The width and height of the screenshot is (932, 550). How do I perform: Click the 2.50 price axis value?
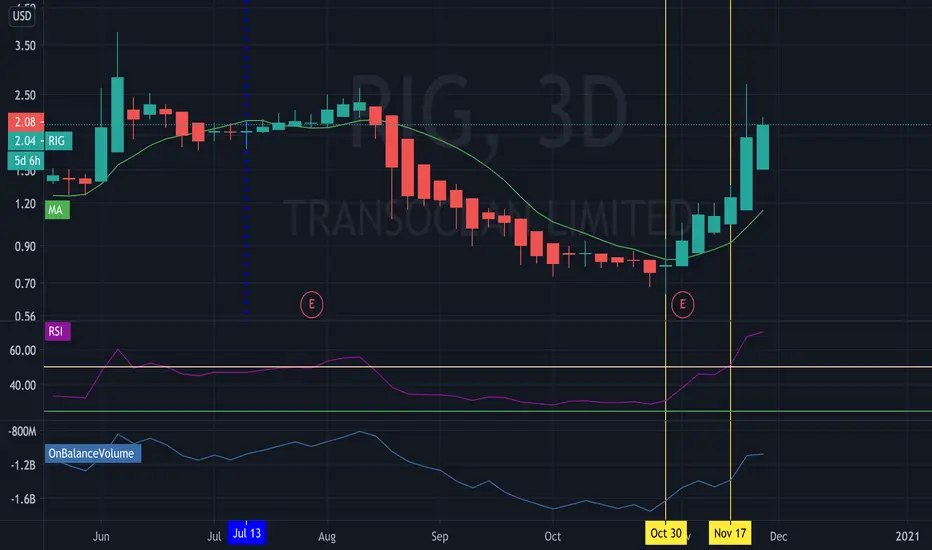click(25, 95)
